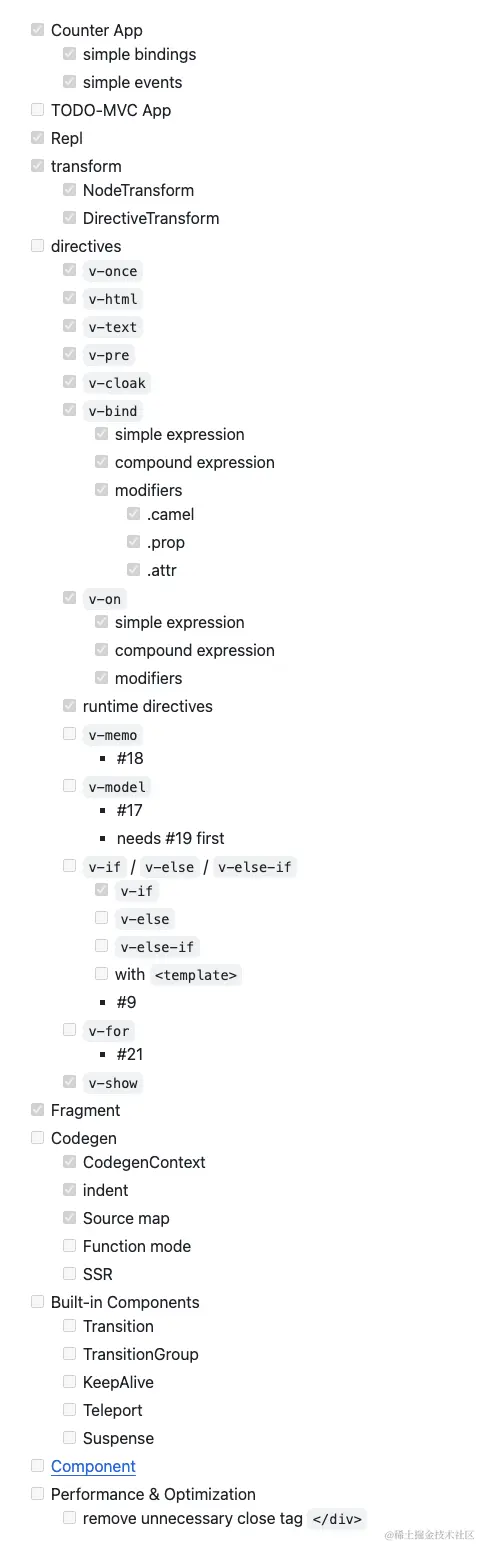The width and height of the screenshot is (478, 1544).
Task: Check the v-memo directive checkbox
Action: (x=69, y=733)
